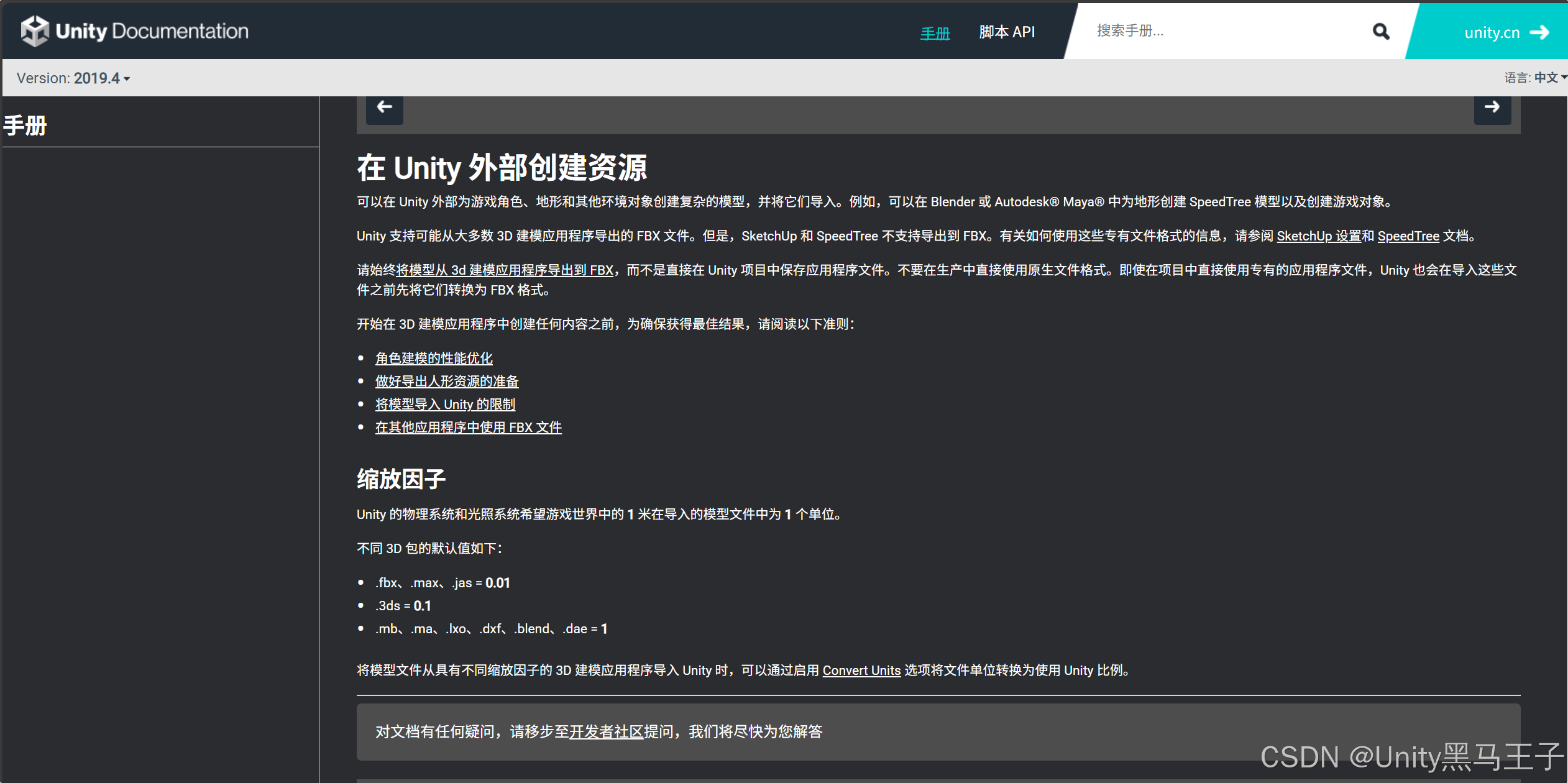
Task: Switch to the 脚本 API tab
Action: (x=1007, y=32)
